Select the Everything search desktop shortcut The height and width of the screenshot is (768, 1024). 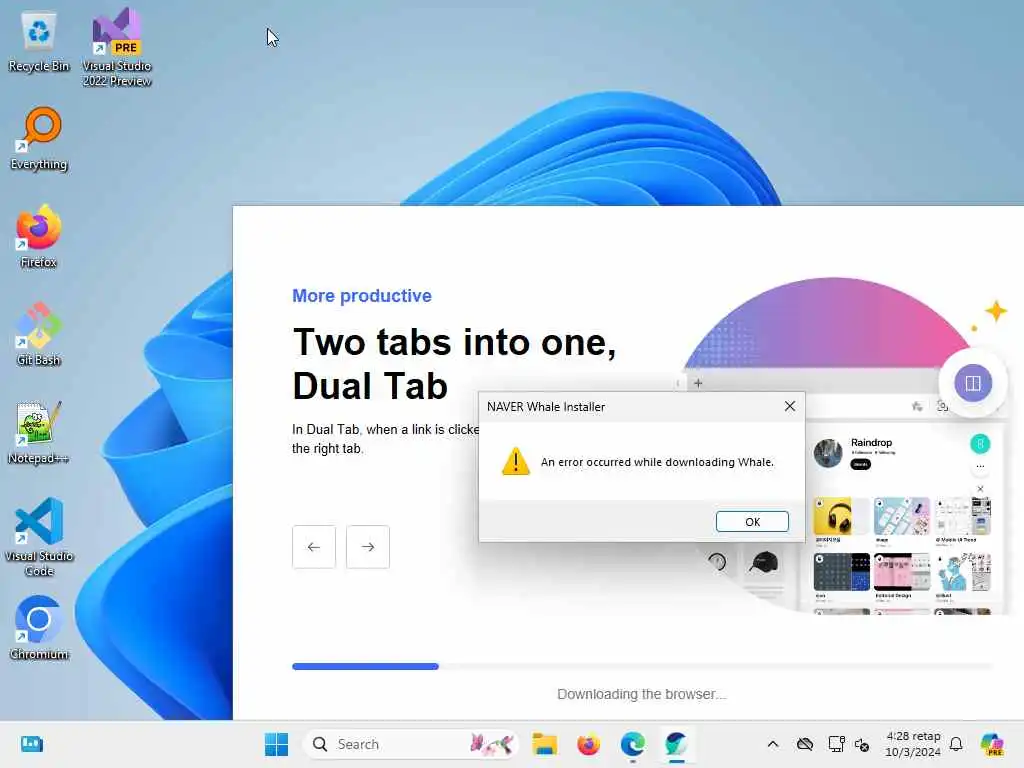point(39,138)
